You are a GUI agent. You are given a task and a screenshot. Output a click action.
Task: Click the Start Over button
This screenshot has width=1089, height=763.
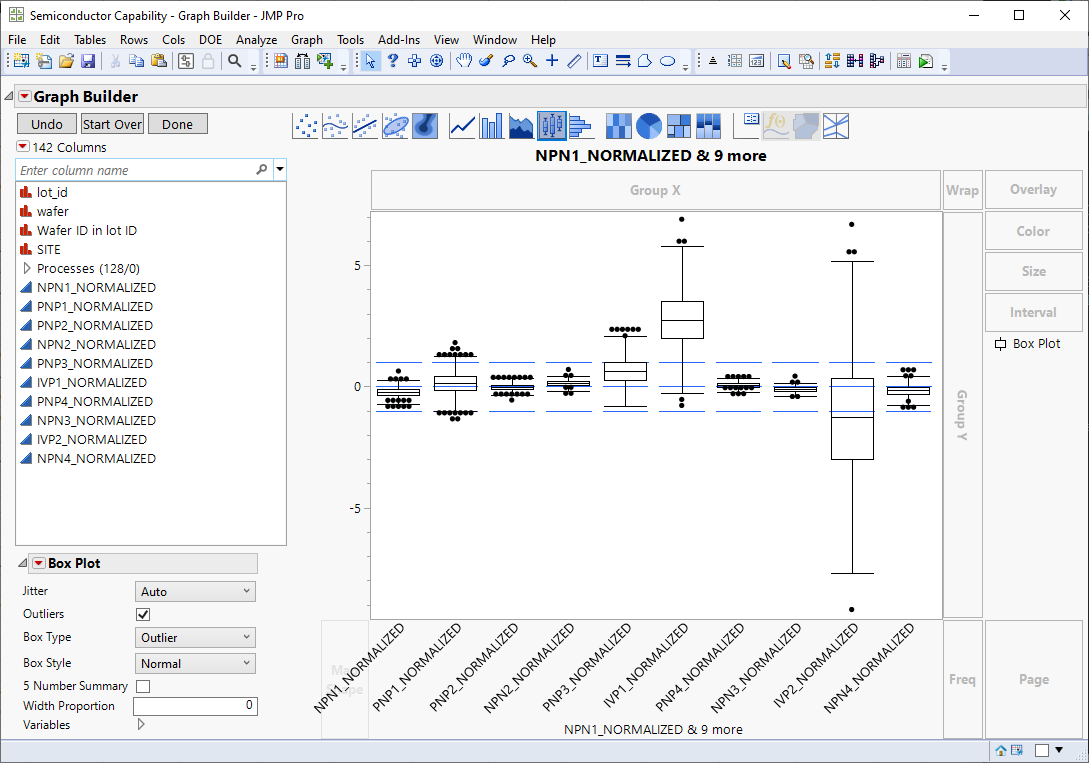112,124
